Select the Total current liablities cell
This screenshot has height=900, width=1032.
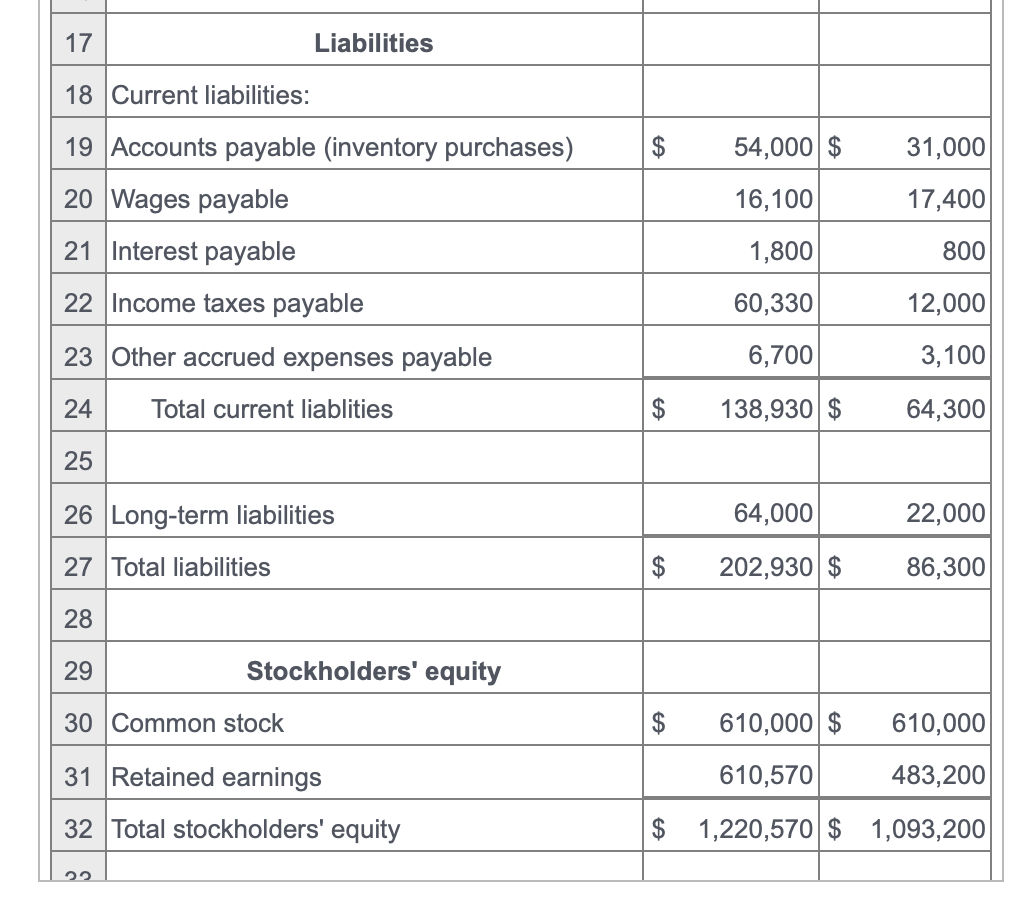[x=272, y=408]
